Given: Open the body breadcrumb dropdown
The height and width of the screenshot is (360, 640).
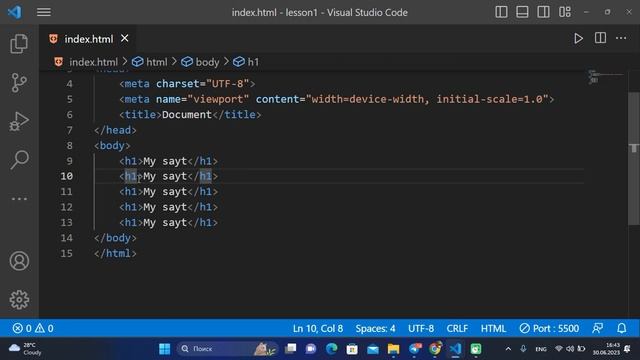Looking at the screenshot, I should [207, 62].
